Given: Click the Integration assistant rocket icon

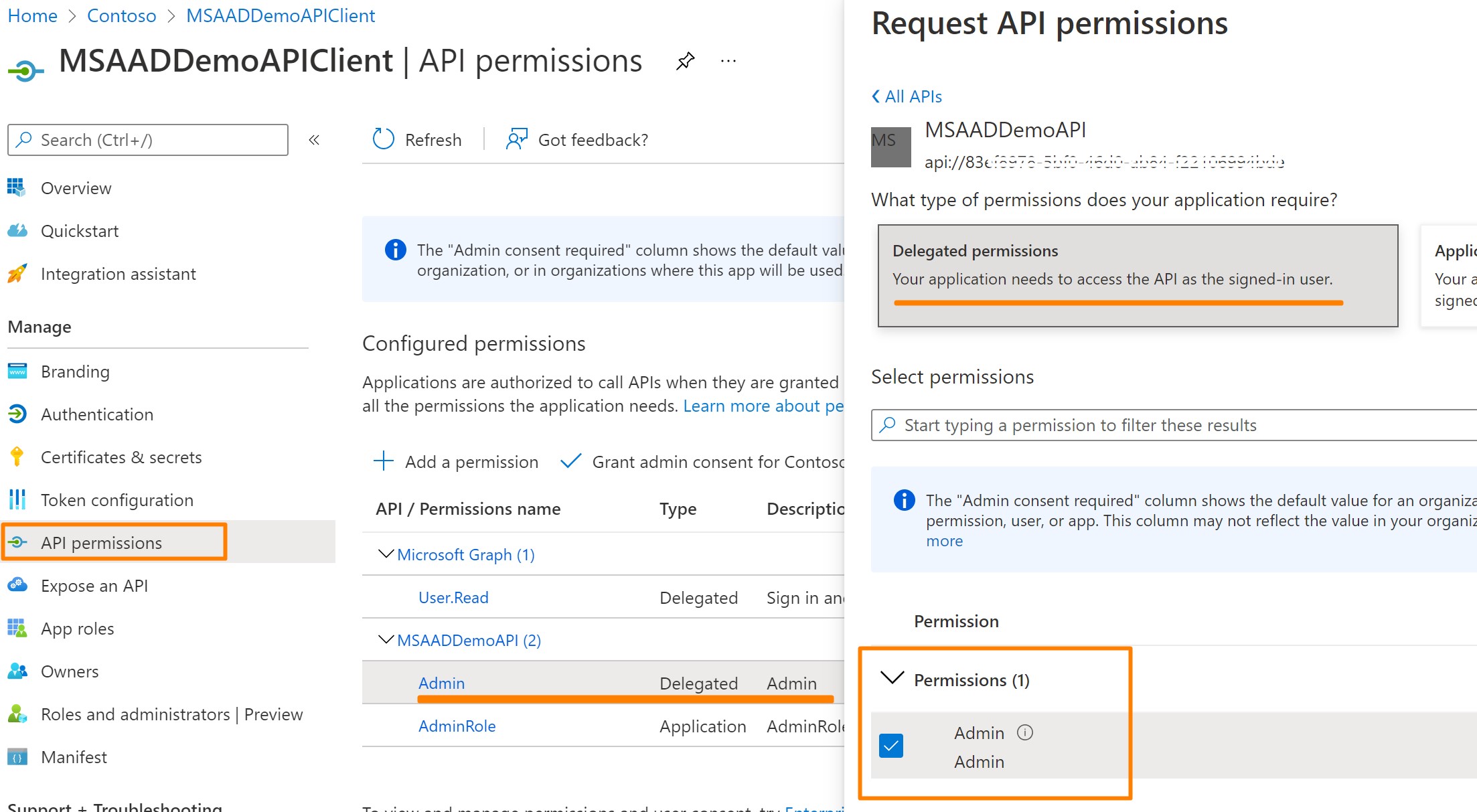Looking at the screenshot, I should tap(17, 273).
